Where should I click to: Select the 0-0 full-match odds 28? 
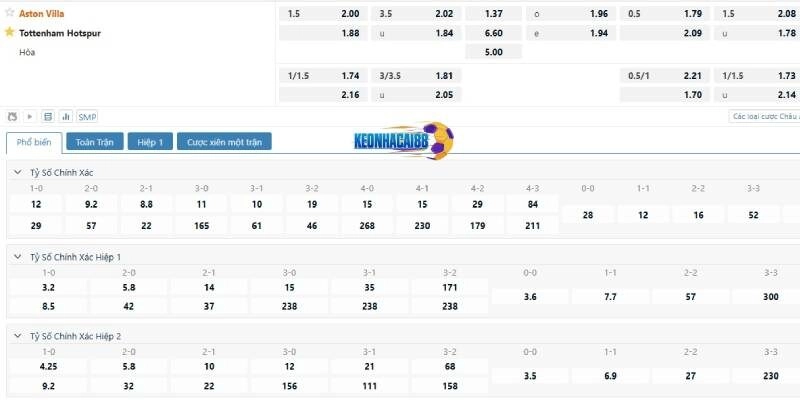(x=587, y=215)
